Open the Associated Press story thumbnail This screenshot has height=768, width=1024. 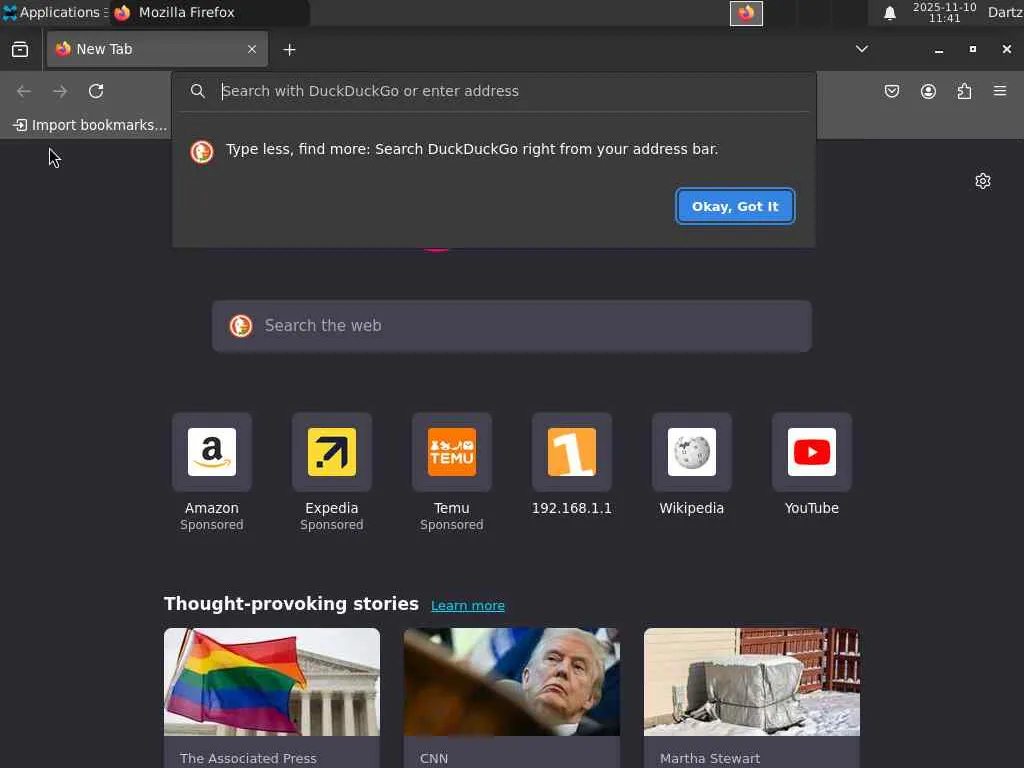coord(272,682)
